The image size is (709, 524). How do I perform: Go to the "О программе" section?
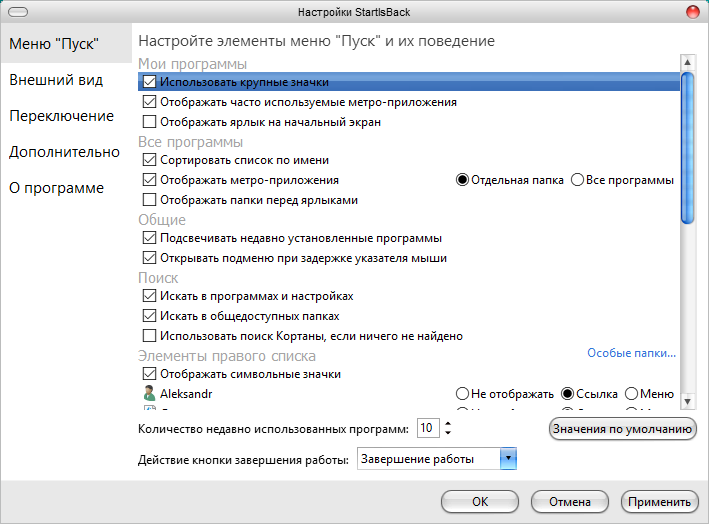coord(56,188)
